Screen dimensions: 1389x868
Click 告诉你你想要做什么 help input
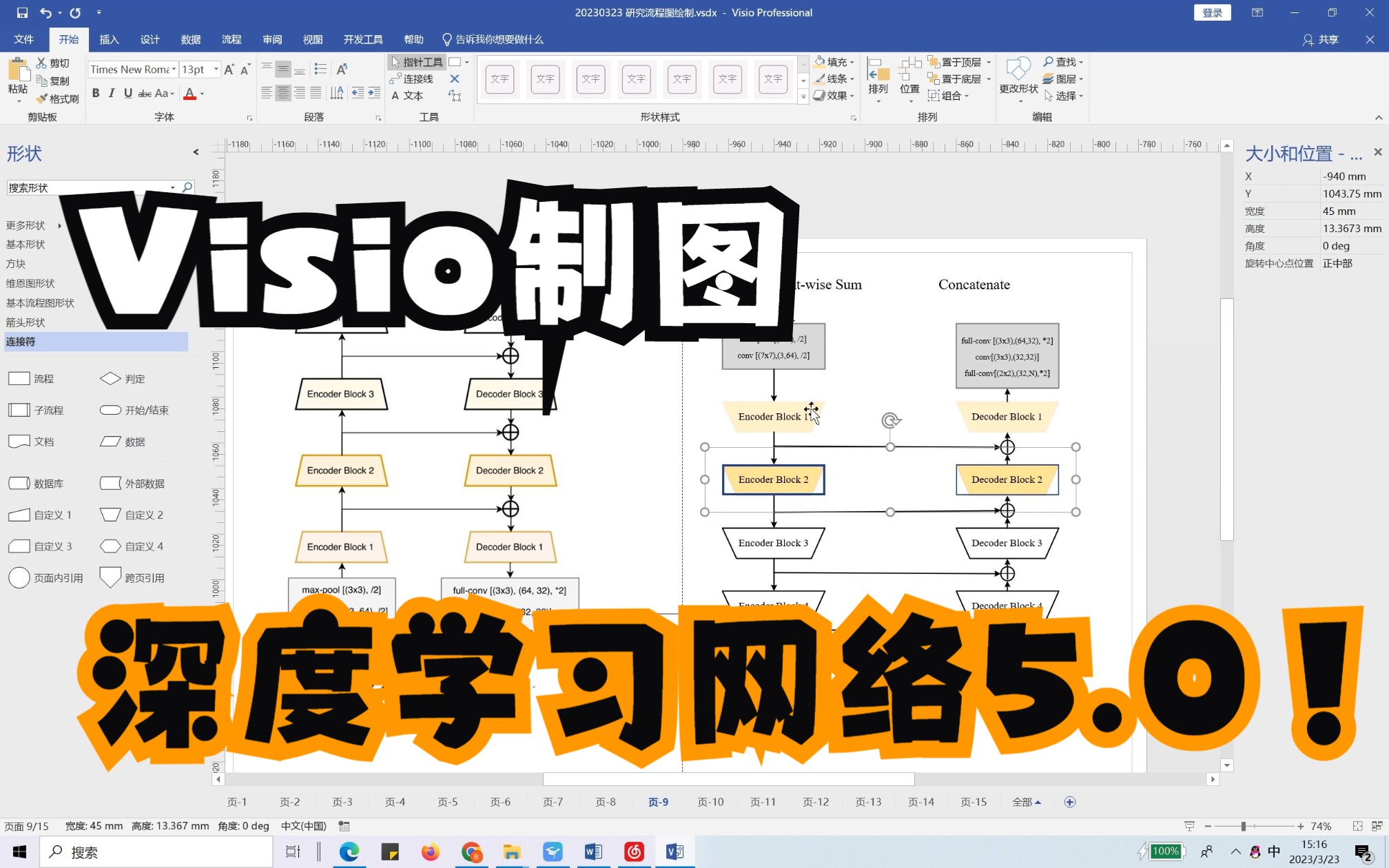click(x=498, y=39)
